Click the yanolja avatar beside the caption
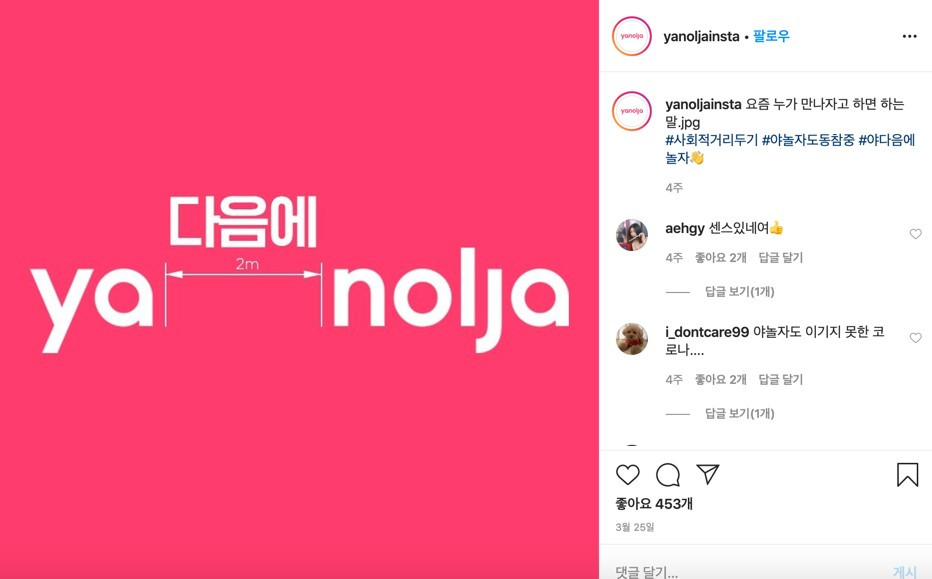Screen dimensions: 932x579 [632, 111]
